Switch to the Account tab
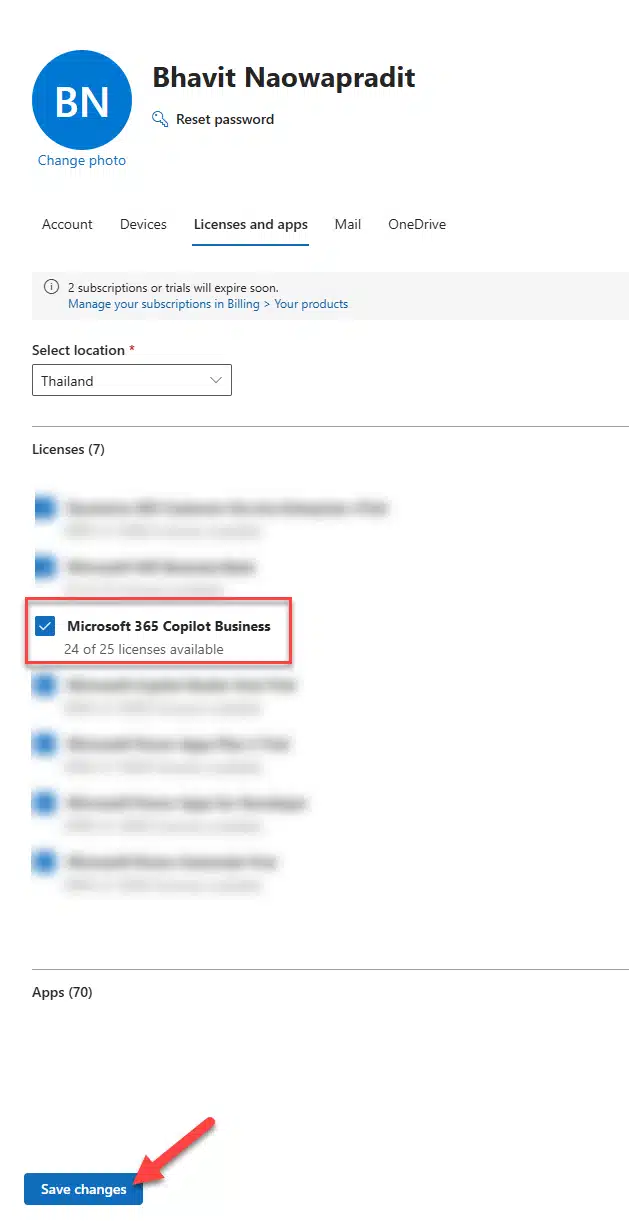The image size is (629, 1221). pos(67,224)
